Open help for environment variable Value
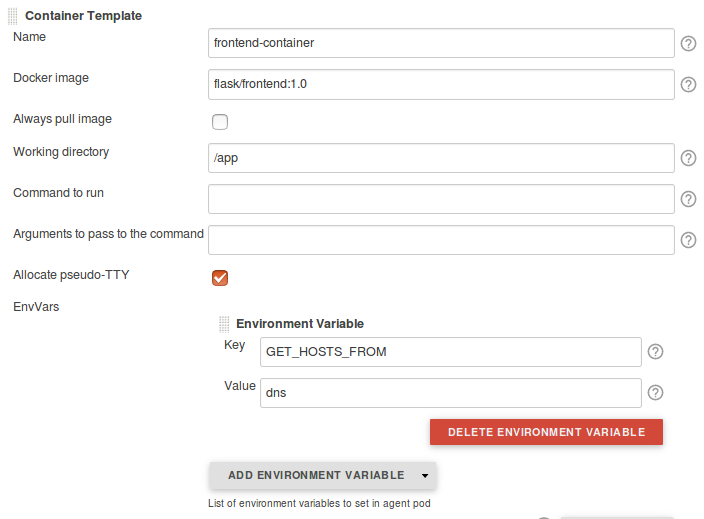704x519 pixels. [656, 393]
